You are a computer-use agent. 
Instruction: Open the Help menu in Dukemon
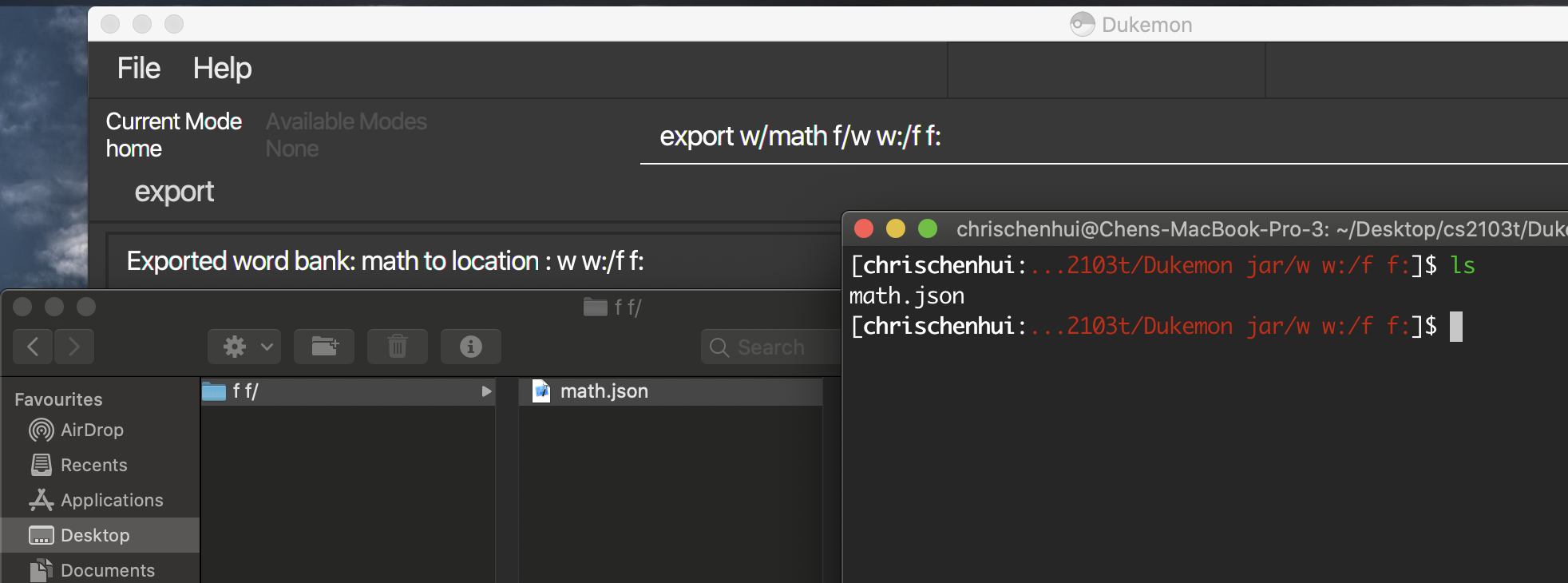tap(222, 69)
